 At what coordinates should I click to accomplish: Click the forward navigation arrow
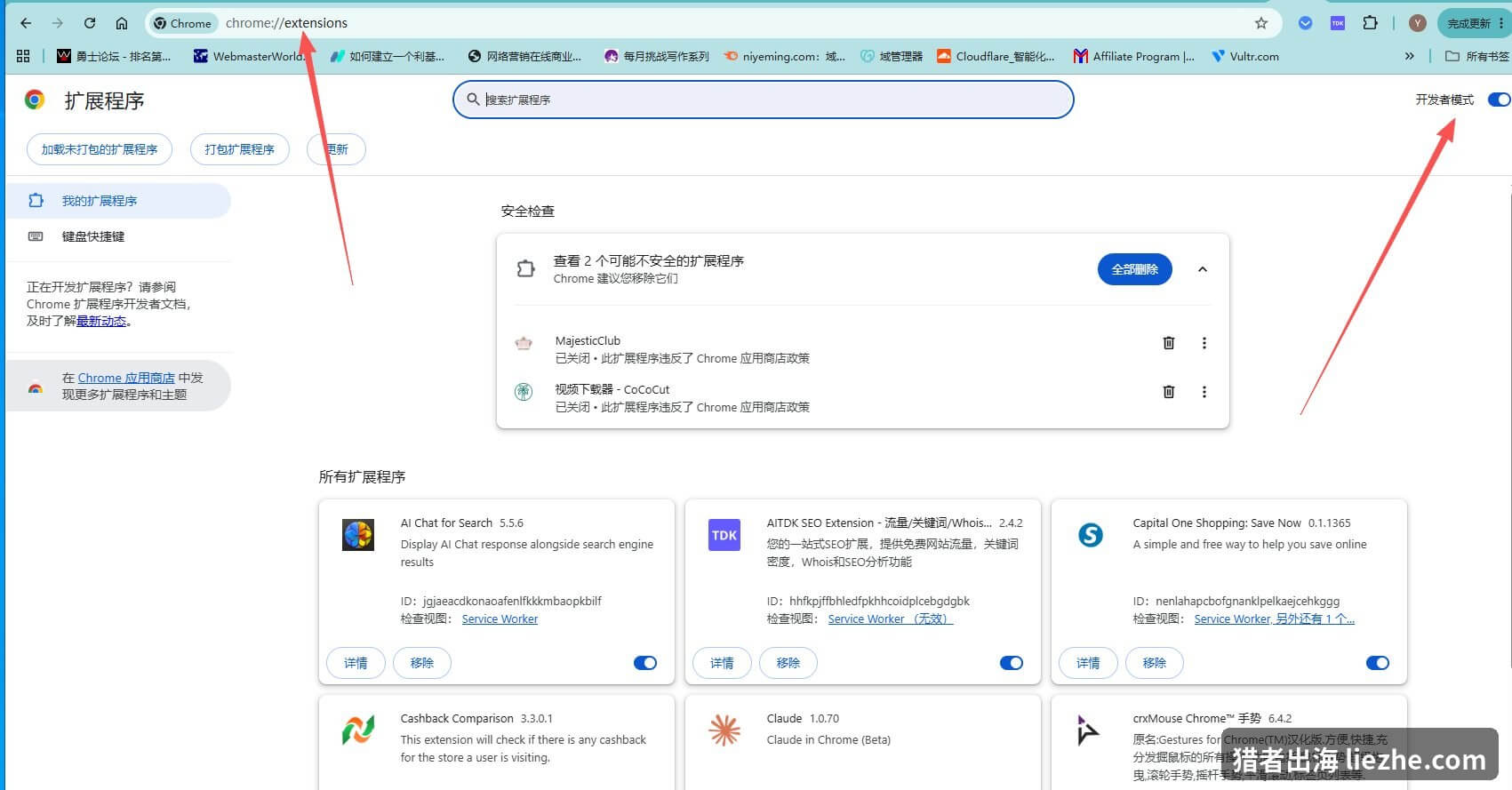[x=58, y=23]
